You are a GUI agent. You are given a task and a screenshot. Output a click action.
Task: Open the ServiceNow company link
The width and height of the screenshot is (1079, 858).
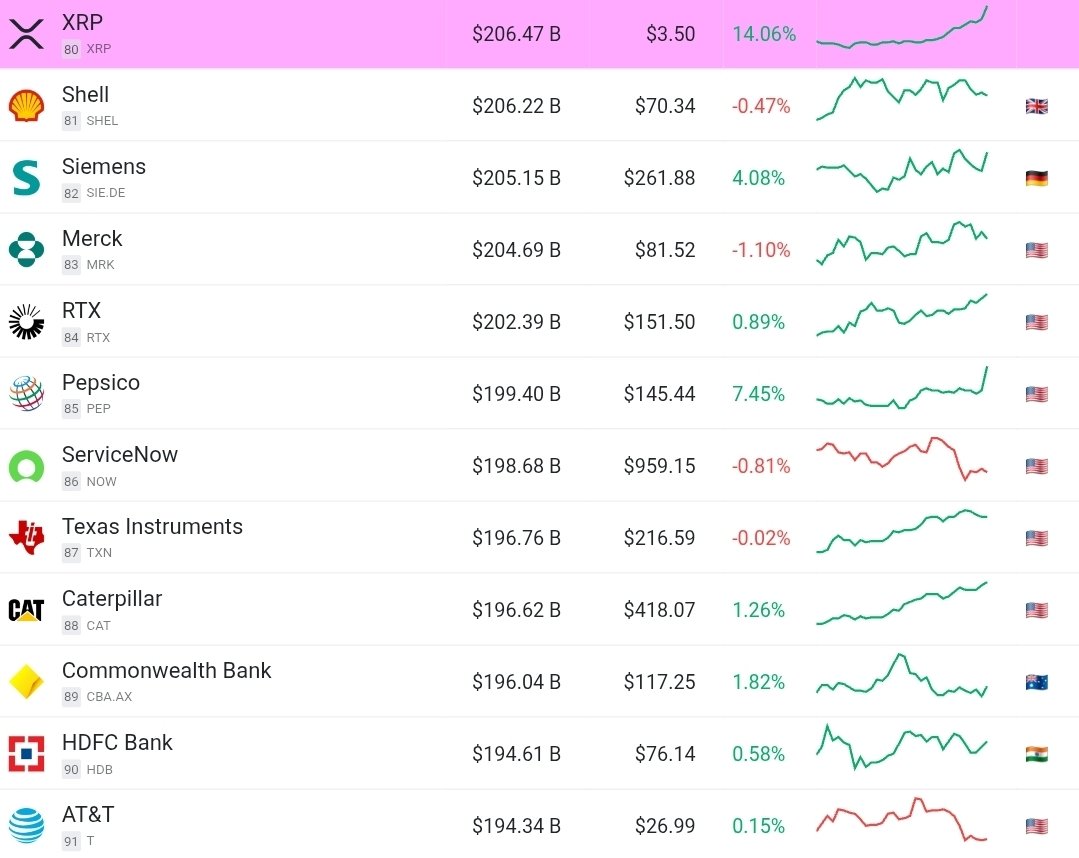coord(120,454)
